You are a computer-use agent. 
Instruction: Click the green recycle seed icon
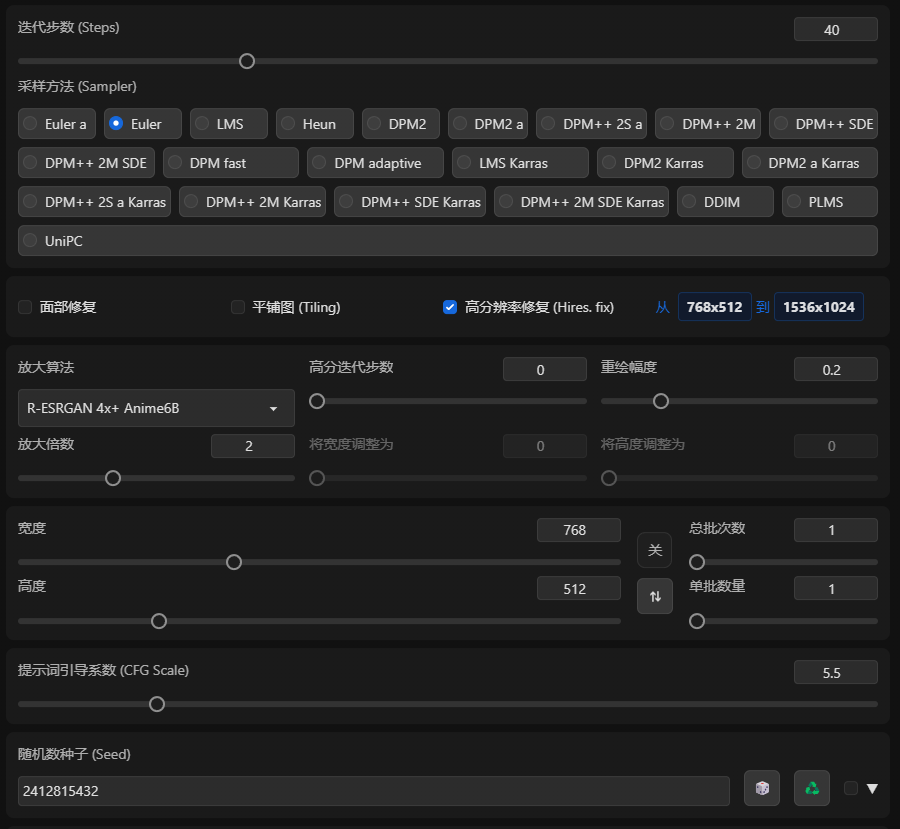[812, 788]
